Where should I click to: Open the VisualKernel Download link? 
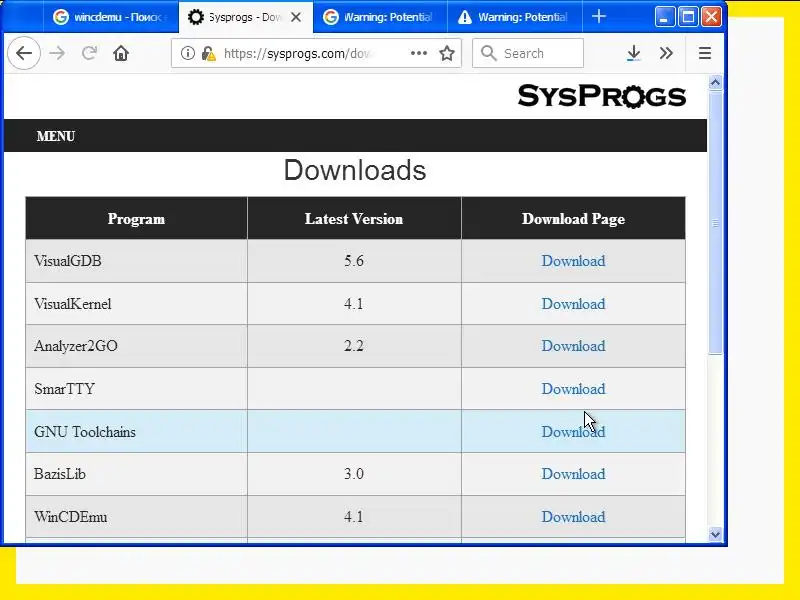[x=573, y=304]
